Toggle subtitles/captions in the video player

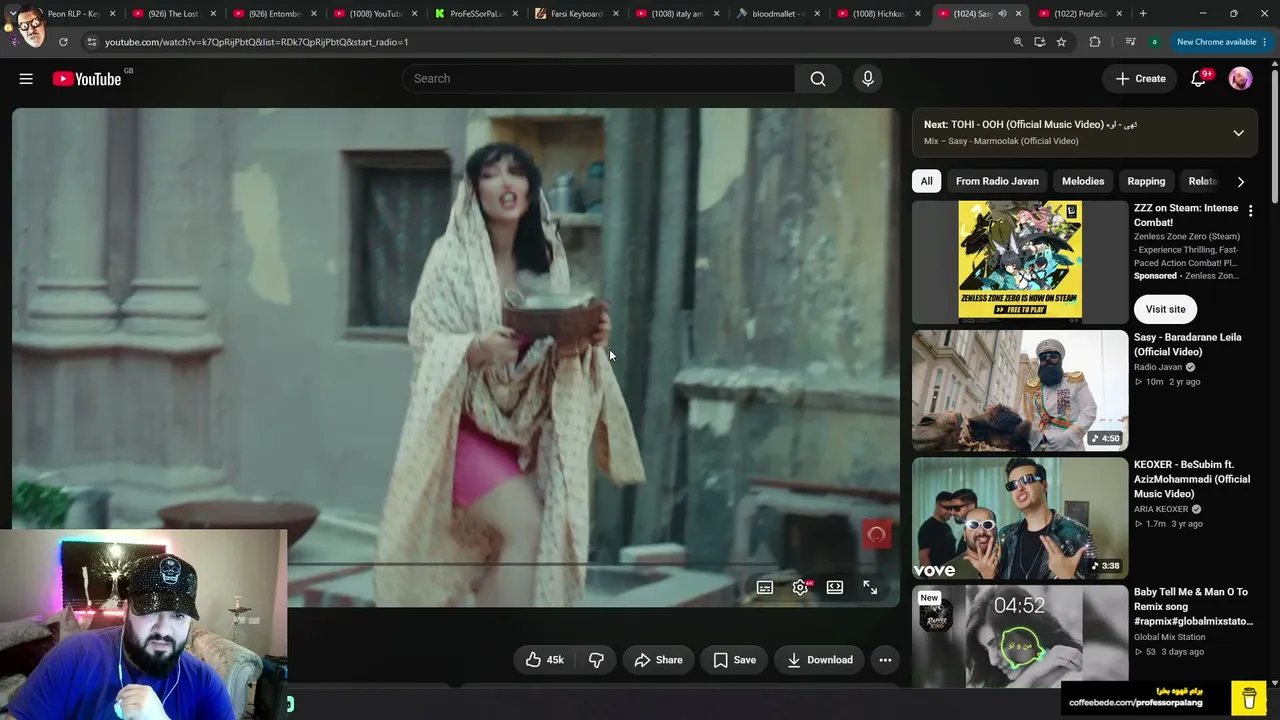[x=765, y=588]
